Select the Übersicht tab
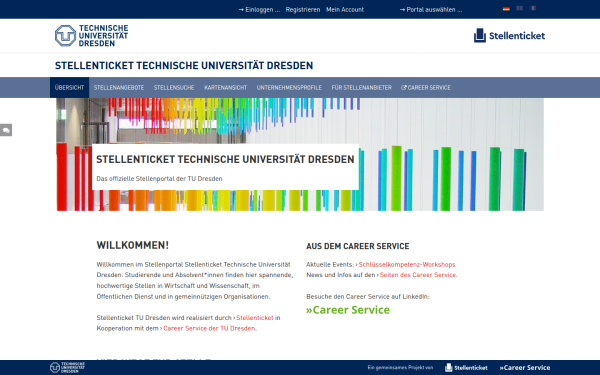This screenshot has width=600, height=375. click(x=69, y=88)
